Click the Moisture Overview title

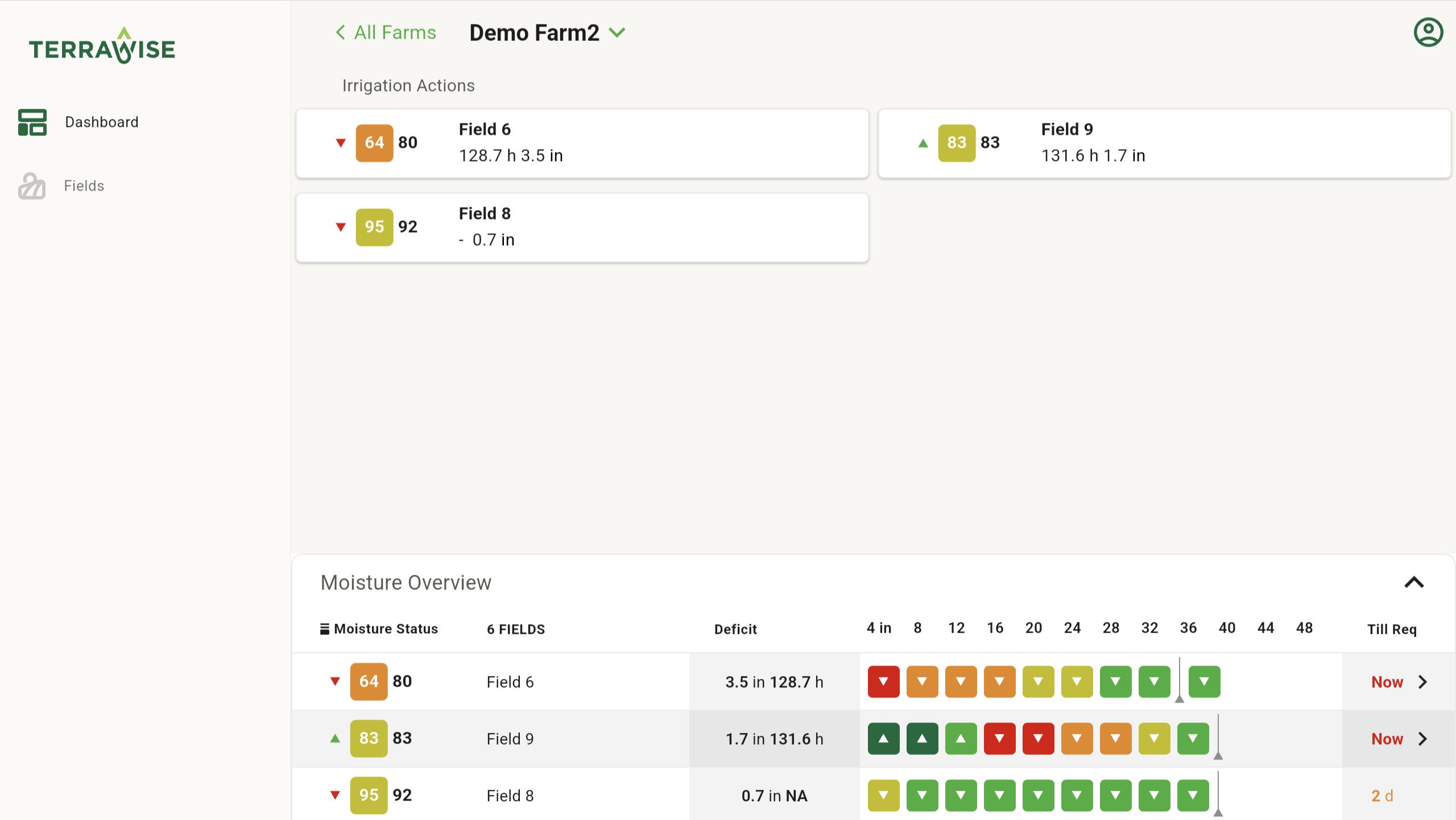tap(406, 583)
